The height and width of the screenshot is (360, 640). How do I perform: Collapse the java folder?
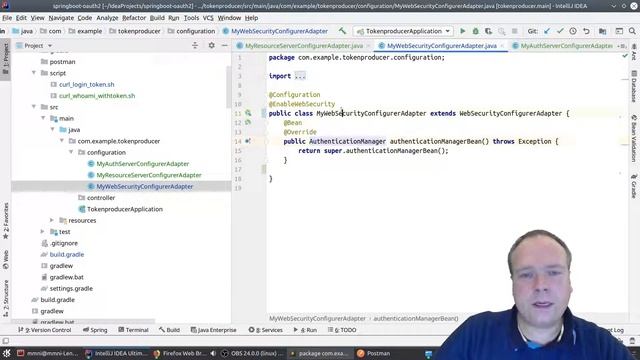[x=53, y=129]
